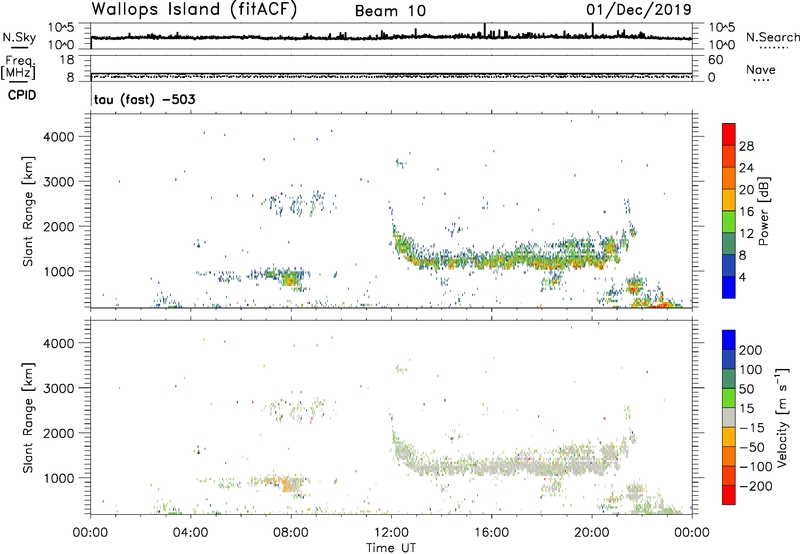
Task: Click the solid line sample under N.Sky
Action: pos(20,48)
